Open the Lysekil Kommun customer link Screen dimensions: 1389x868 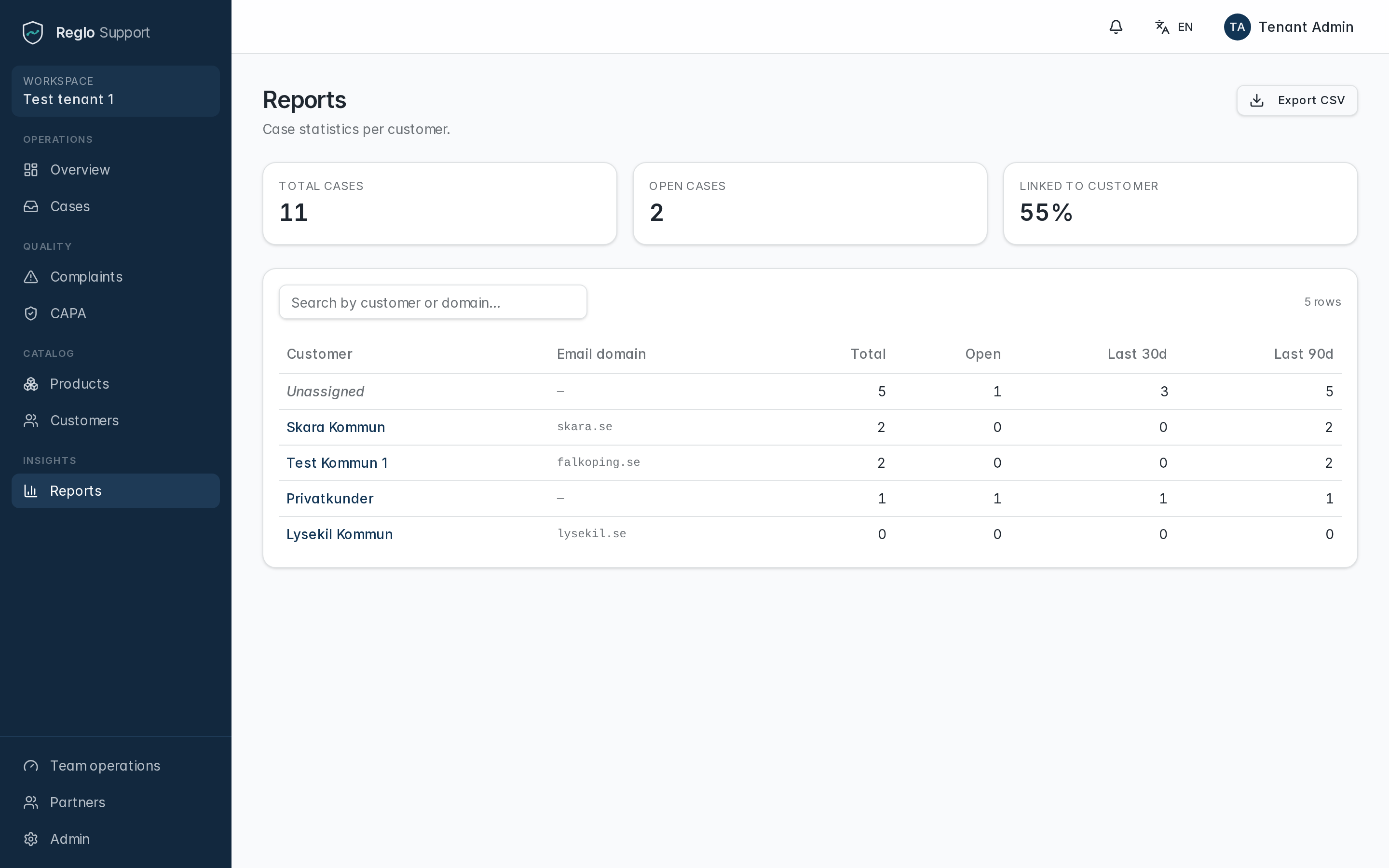pos(339,534)
